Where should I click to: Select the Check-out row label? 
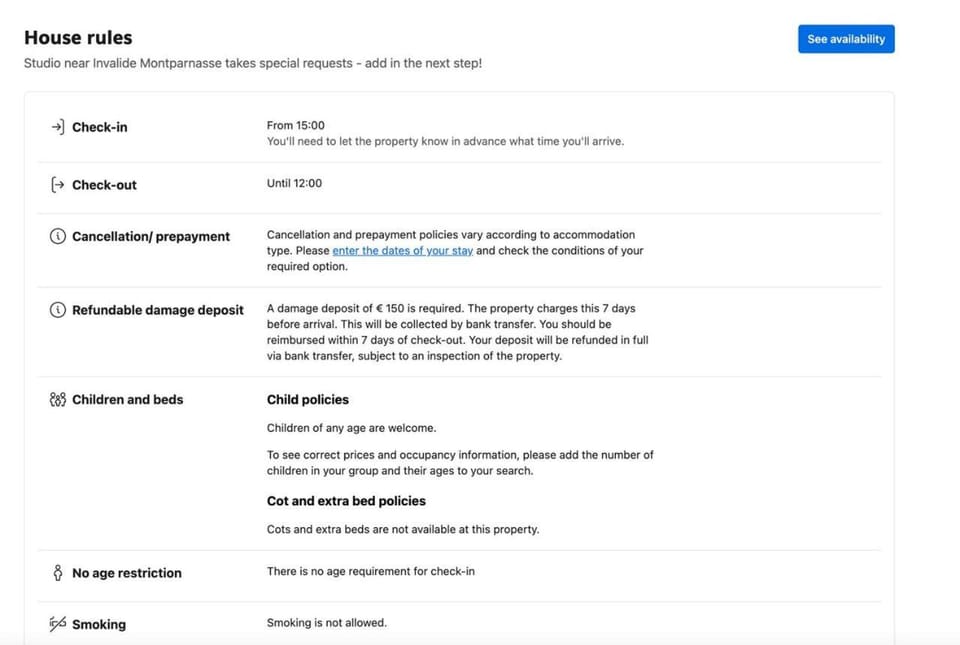[x=104, y=185]
